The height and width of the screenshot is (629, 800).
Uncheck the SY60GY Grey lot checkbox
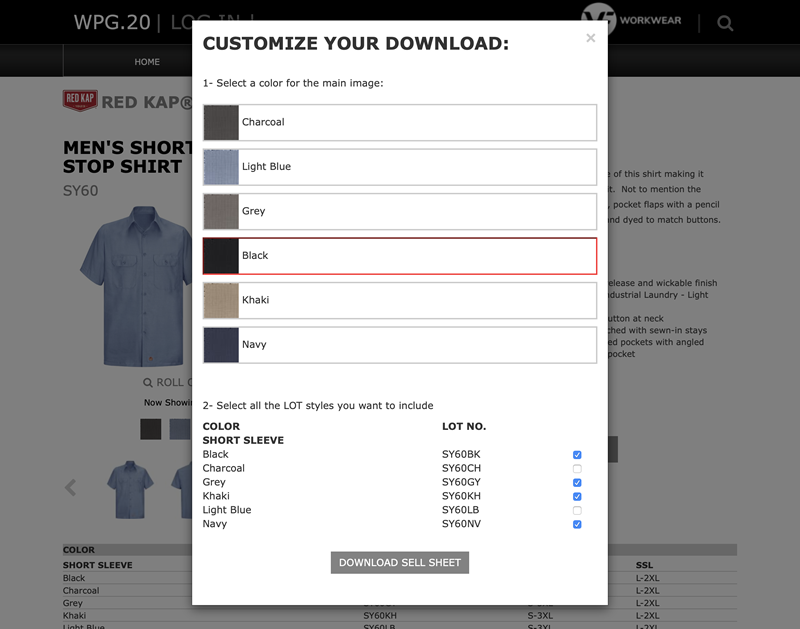(x=577, y=483)
